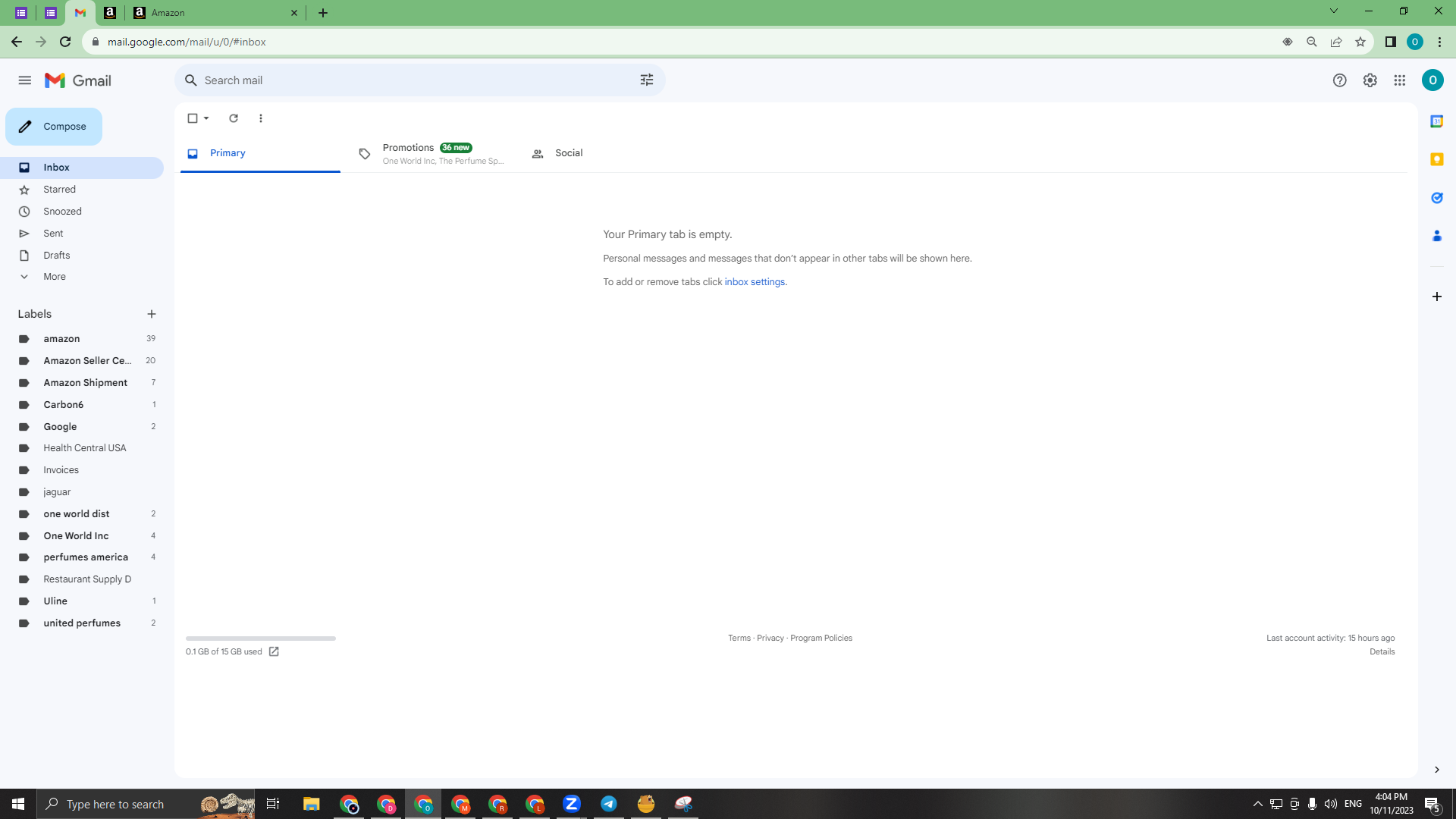Open the Inbox folder
The width and height of the screenshot is (1456, 819).
[x=82, y=168]
